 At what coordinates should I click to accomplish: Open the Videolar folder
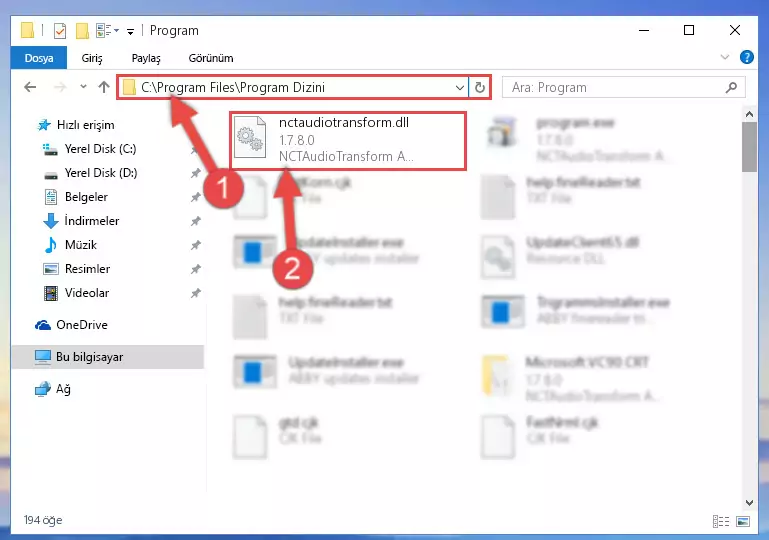pos(87,293)
